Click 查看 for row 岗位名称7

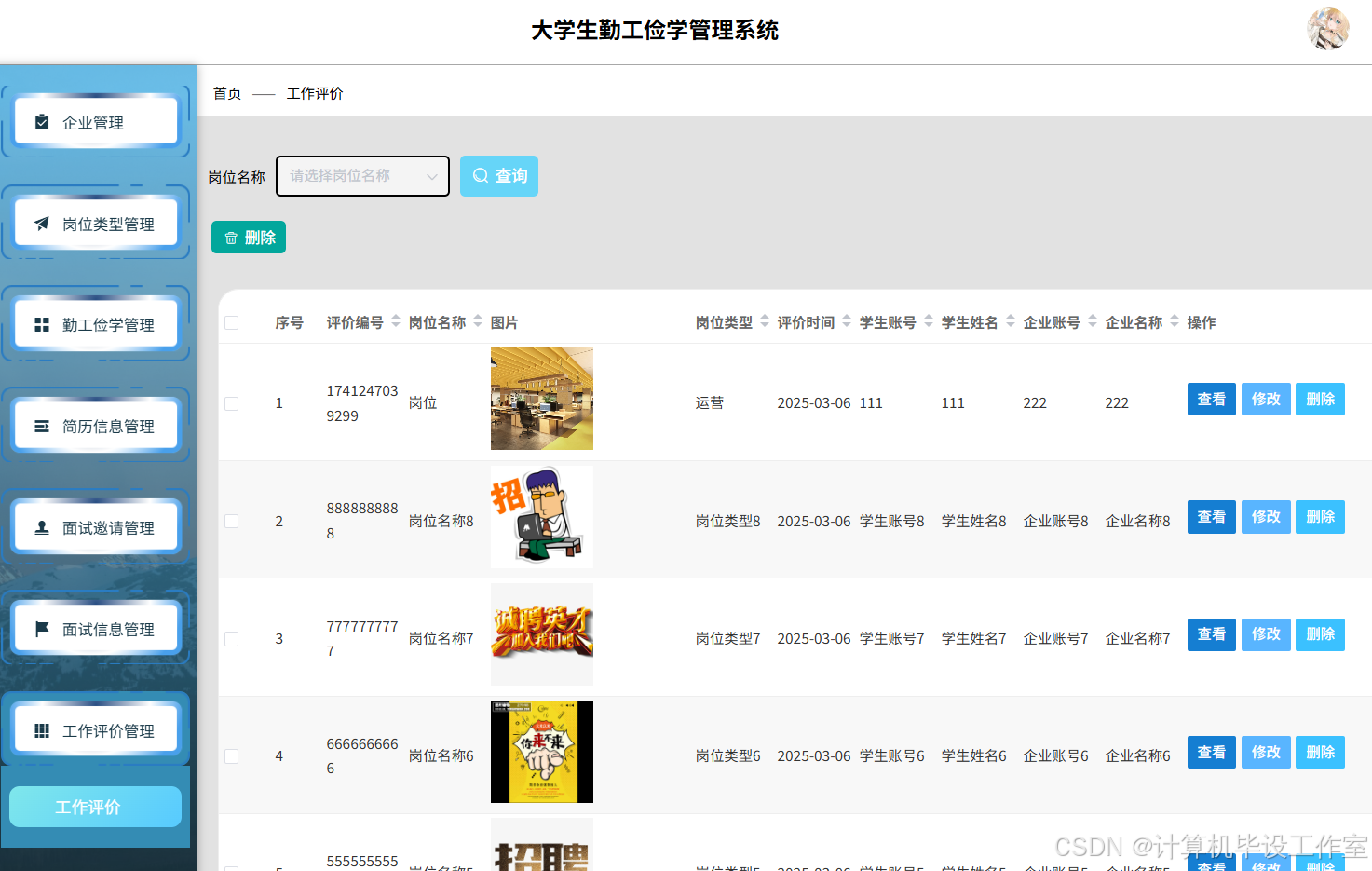[x=1212, y=634]
